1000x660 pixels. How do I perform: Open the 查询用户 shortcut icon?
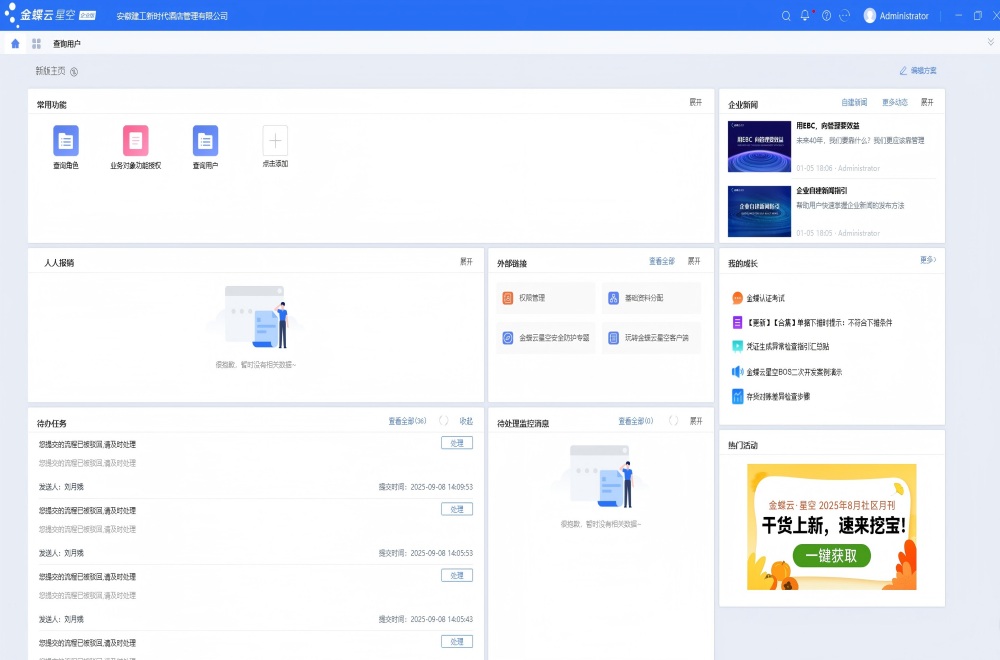[x=203, y=142]
